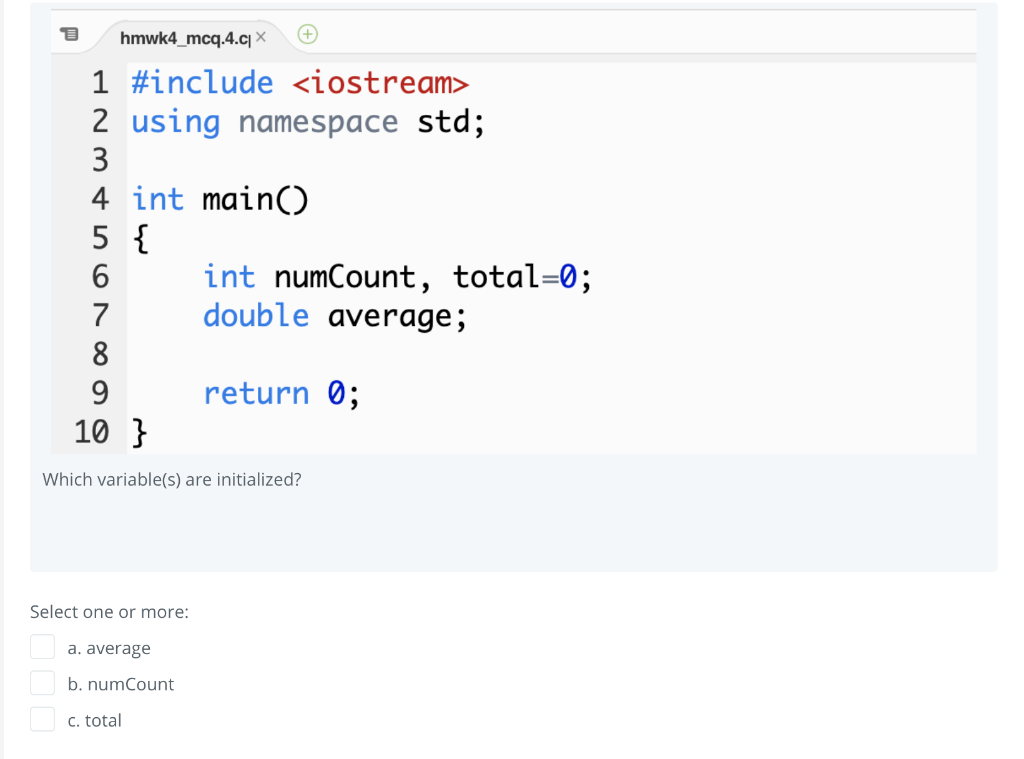Screen dimensions: 1024x759
Task: Click the keyword namespace on line 2
Action: pos(318,121)
